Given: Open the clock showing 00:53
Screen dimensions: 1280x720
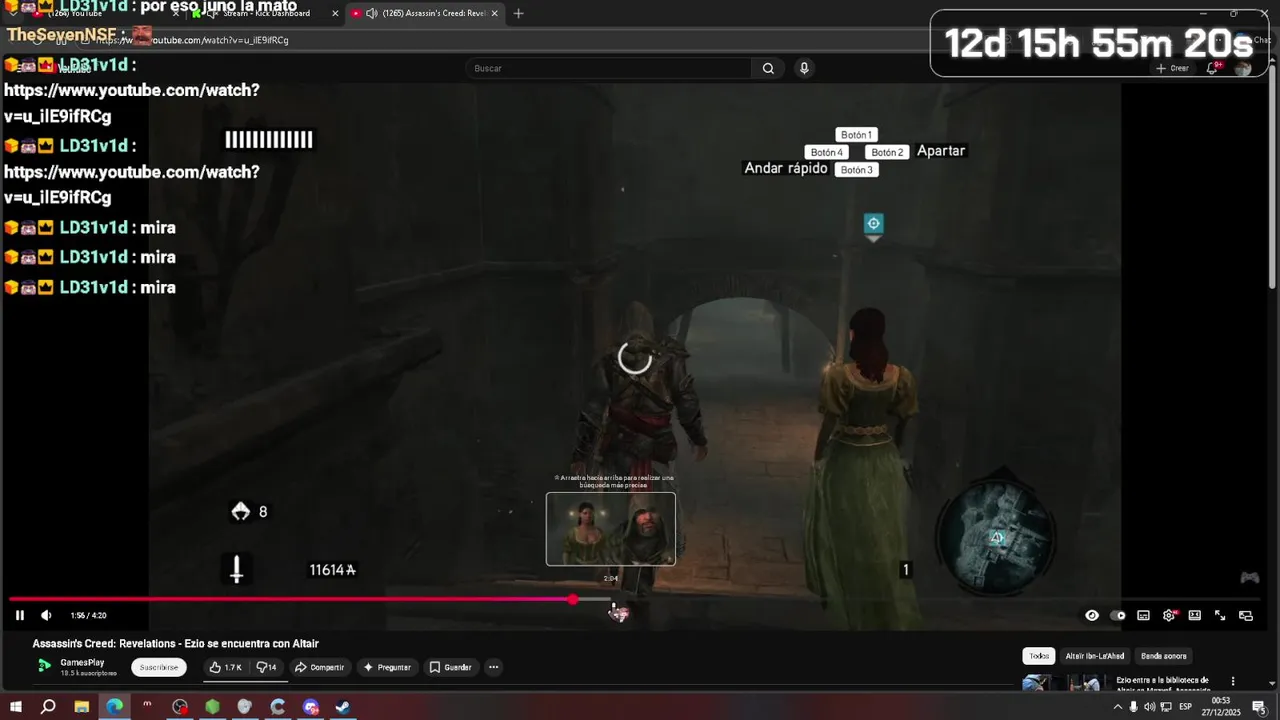Looking at the screenshot, I should (x=1220, y=707).
